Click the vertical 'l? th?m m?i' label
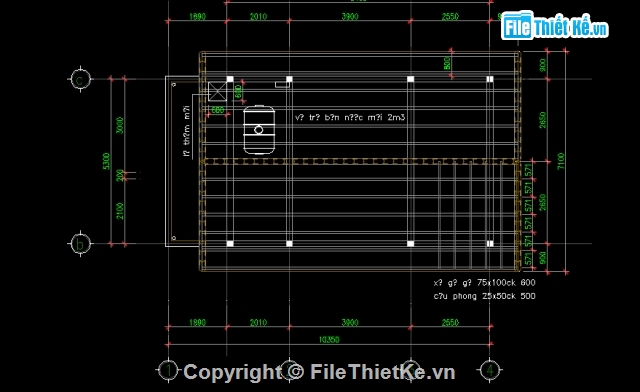The width and height of the screenshot is (640, 392). point(187,131)
